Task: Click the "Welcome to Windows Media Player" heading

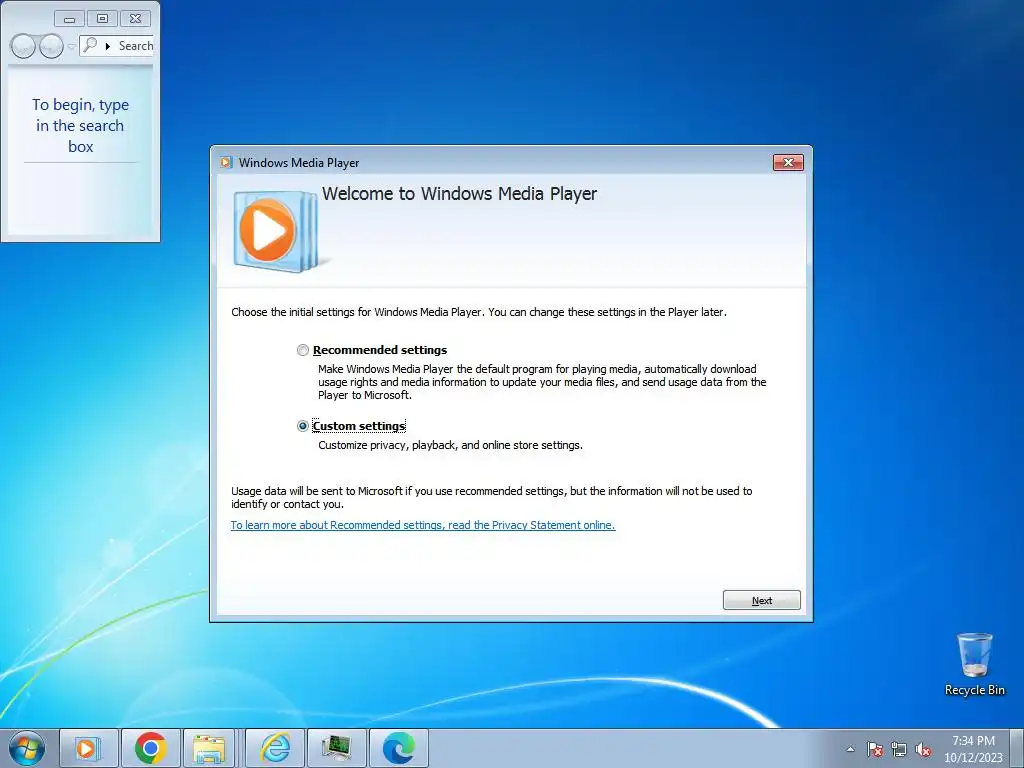Action: [x=459, y=194]
